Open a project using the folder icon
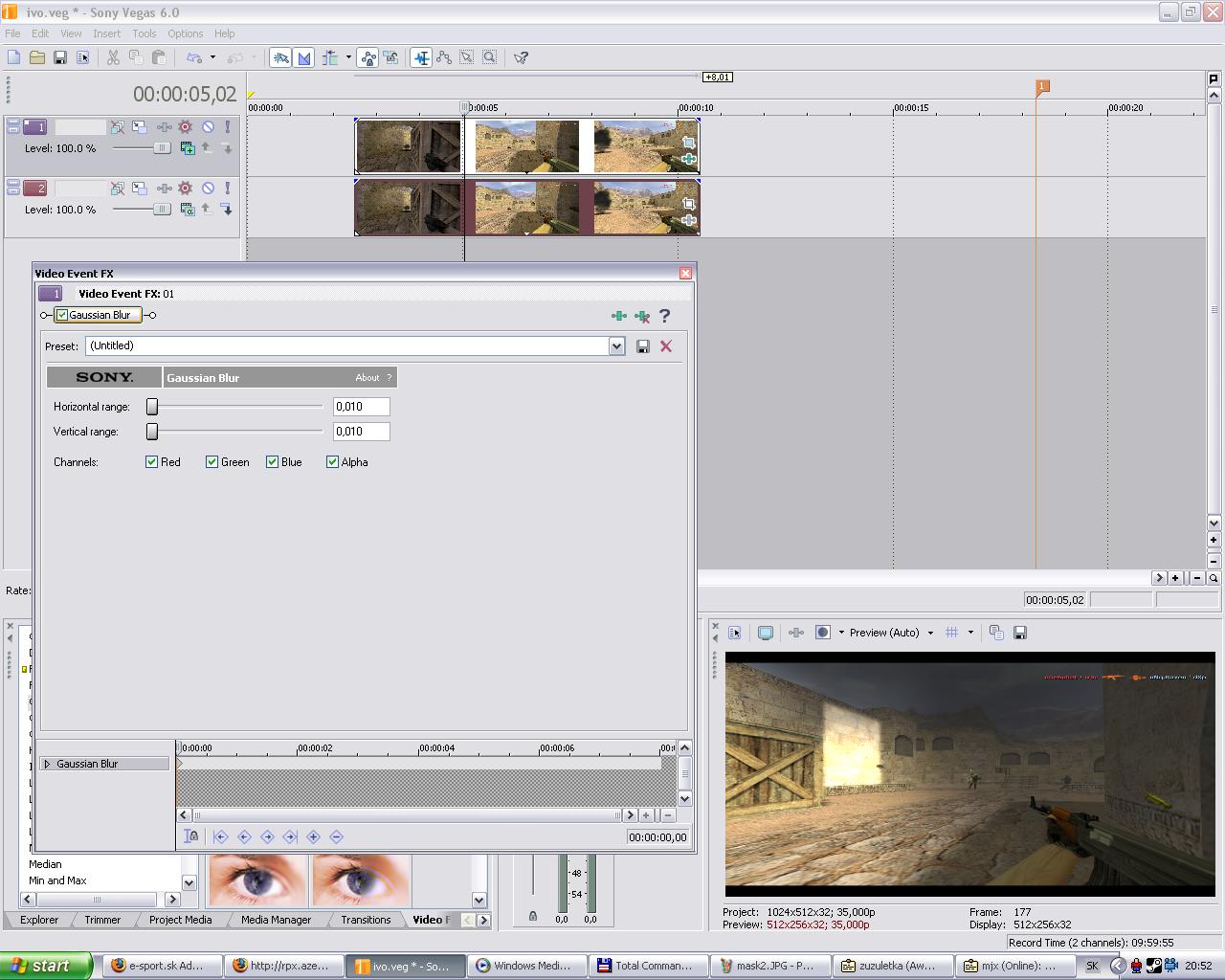 tap(37, 57)
